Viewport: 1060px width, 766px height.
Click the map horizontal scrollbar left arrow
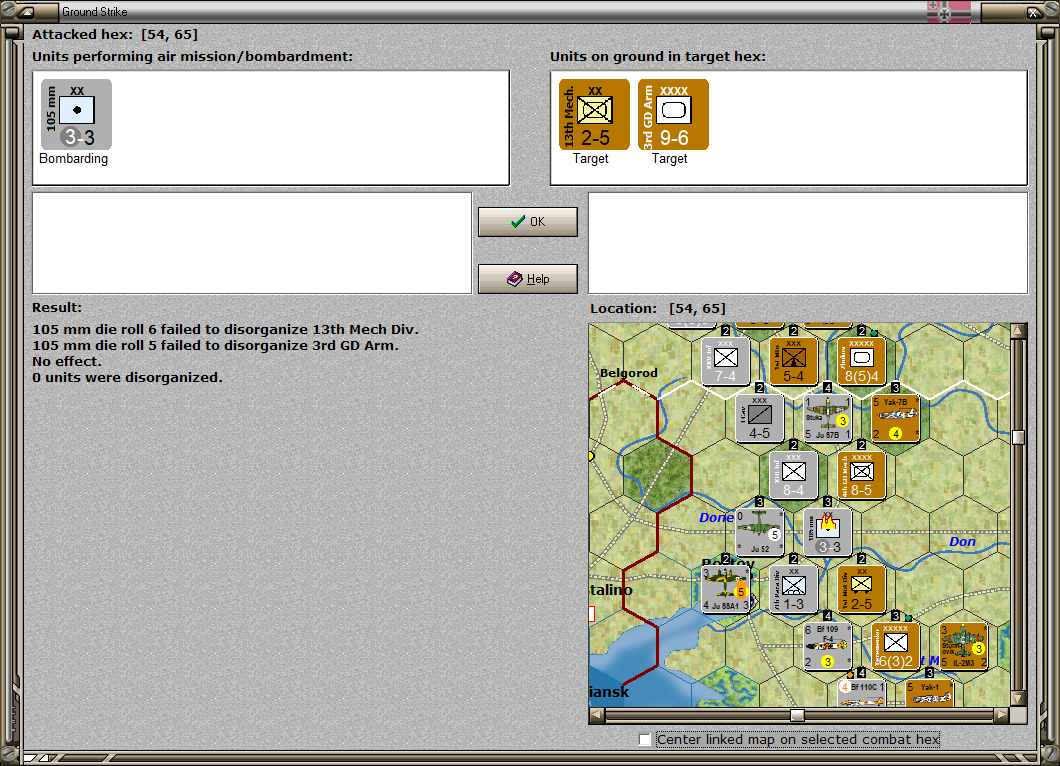tap(596, 715)
